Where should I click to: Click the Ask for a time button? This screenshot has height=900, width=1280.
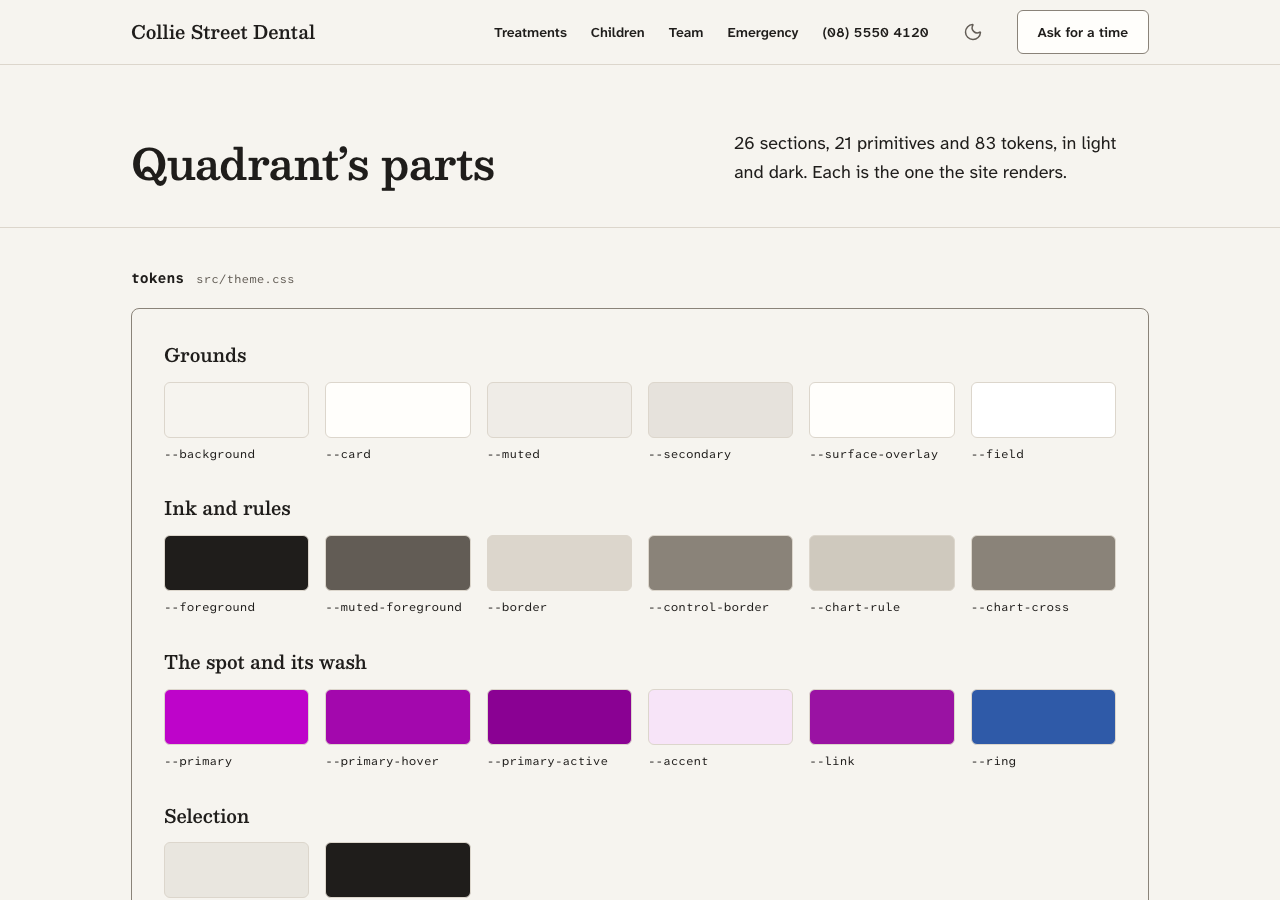coord(1083,32)
